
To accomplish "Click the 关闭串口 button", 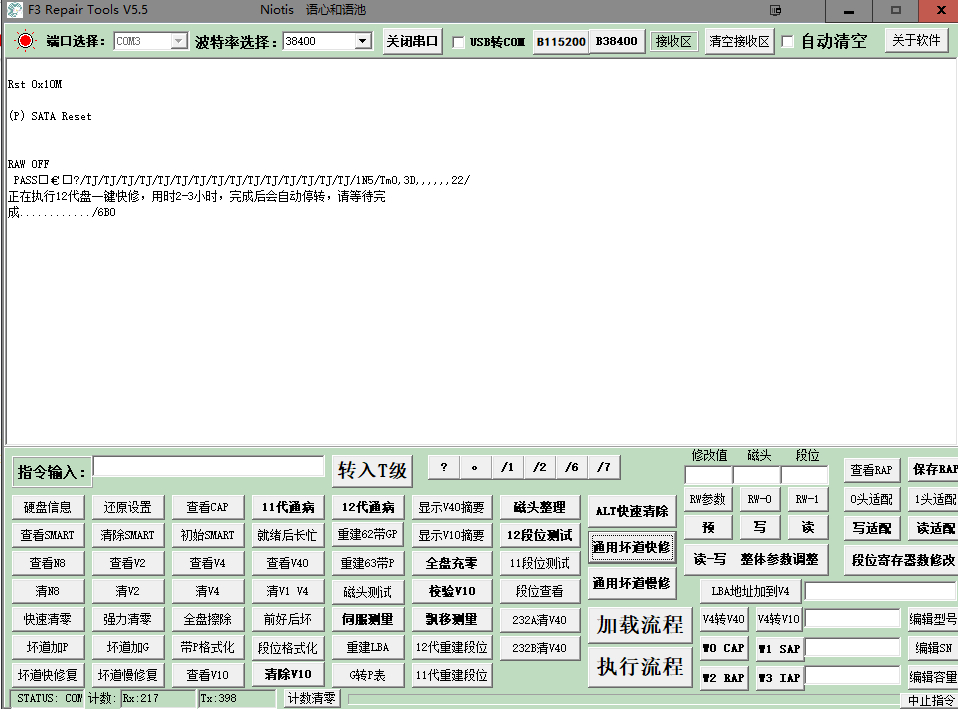I will tap(412, 42).
